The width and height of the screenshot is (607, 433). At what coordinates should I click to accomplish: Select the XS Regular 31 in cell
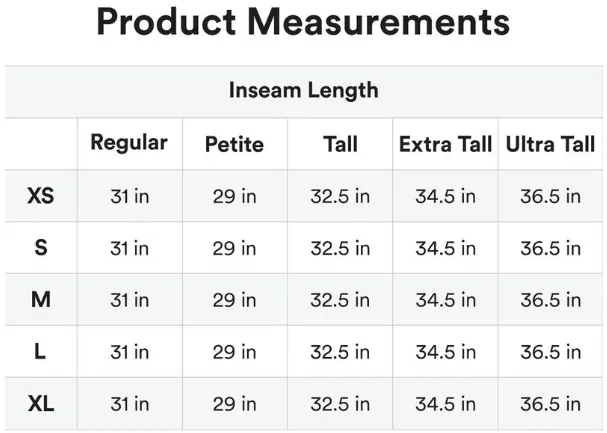[129, 196]
